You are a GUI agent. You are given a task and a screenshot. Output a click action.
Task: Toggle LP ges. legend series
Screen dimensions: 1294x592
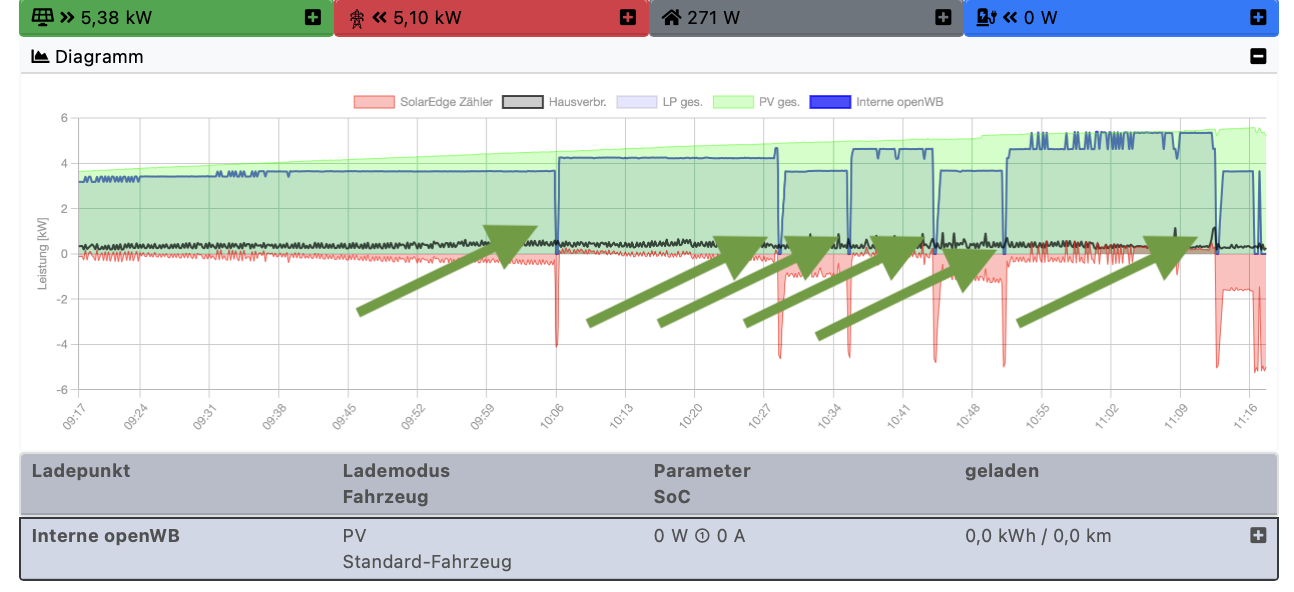pyautogui.click(x=659, y=102)
